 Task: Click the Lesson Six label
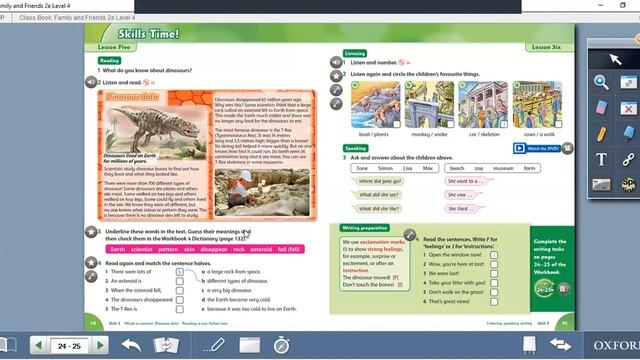coord(547,47)
